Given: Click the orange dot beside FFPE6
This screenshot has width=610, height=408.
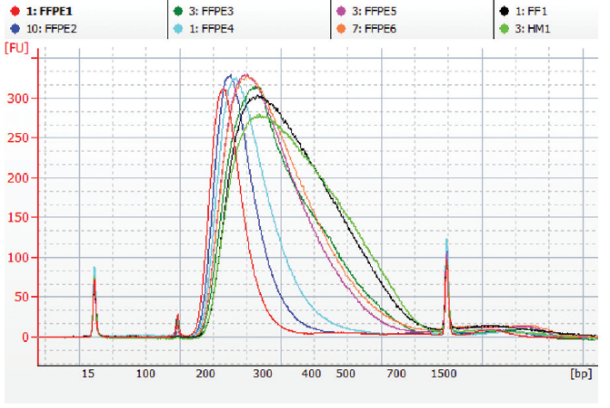Looking at the screenshot, I should 340,28.
